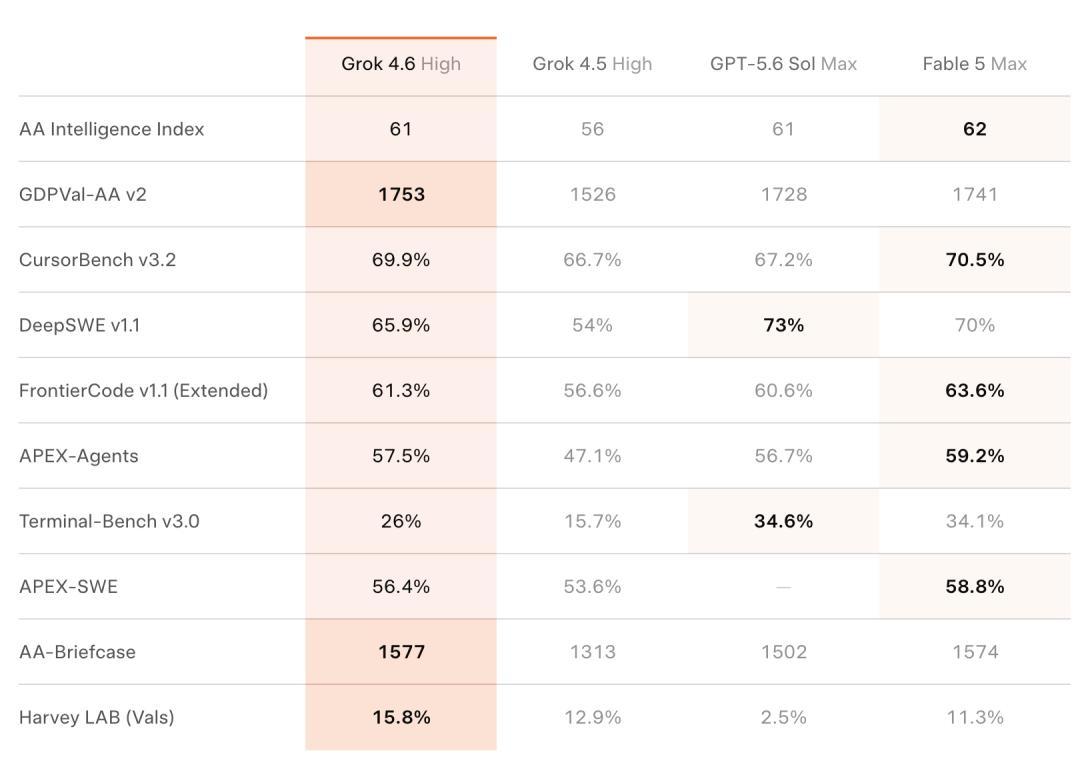Click the dash cell in APEX-SWE row
Screen dimensions: 1080x763
[x=783, y=587]
